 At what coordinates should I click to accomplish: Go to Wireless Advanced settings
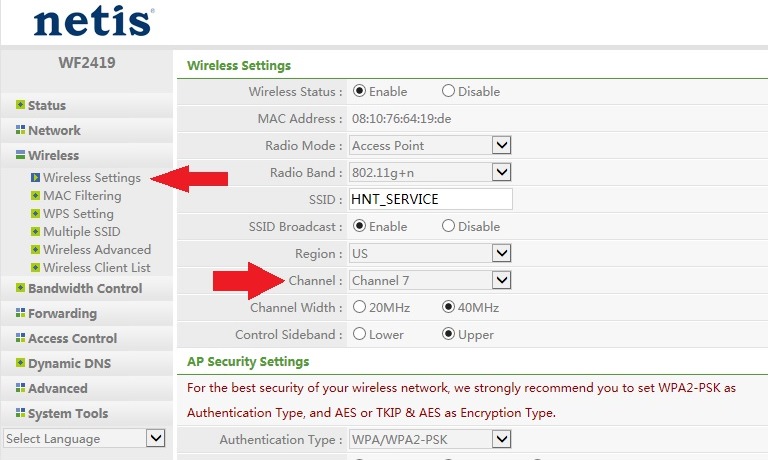pos(97,250)
